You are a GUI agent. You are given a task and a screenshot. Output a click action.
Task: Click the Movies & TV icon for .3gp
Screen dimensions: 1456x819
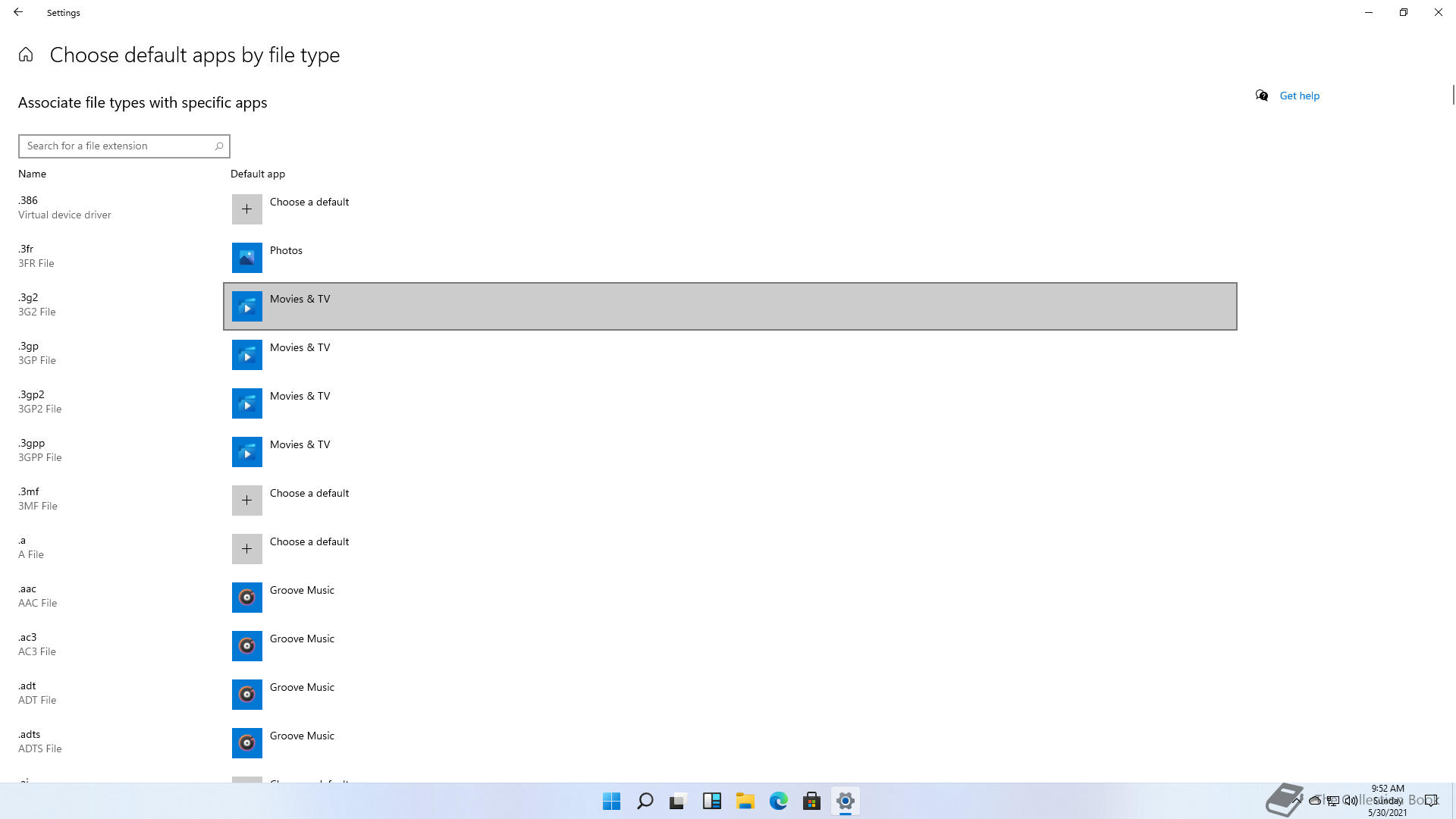pyautogui.click(x=246, y=355)
